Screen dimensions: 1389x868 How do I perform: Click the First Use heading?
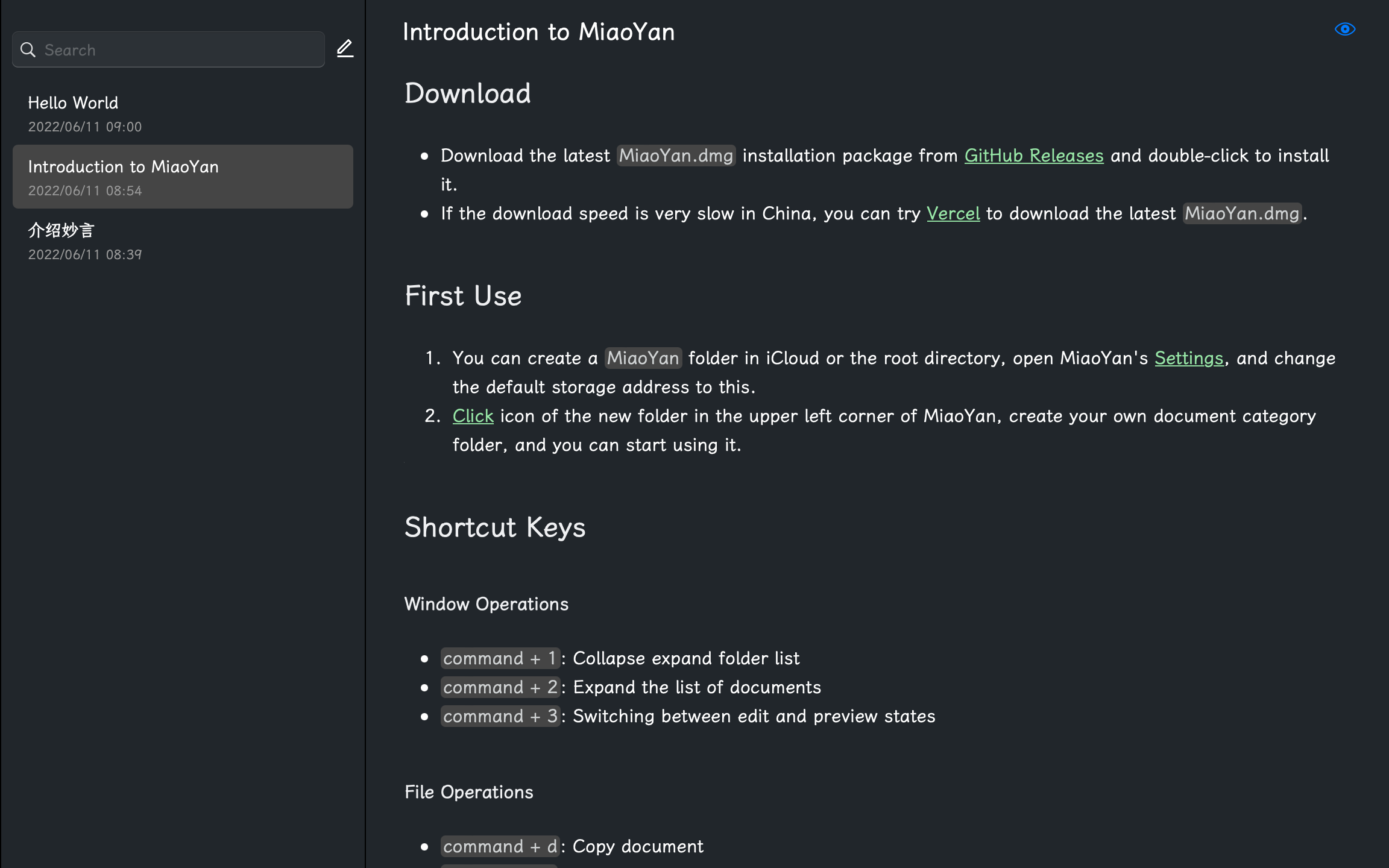[x=463, y=296]
